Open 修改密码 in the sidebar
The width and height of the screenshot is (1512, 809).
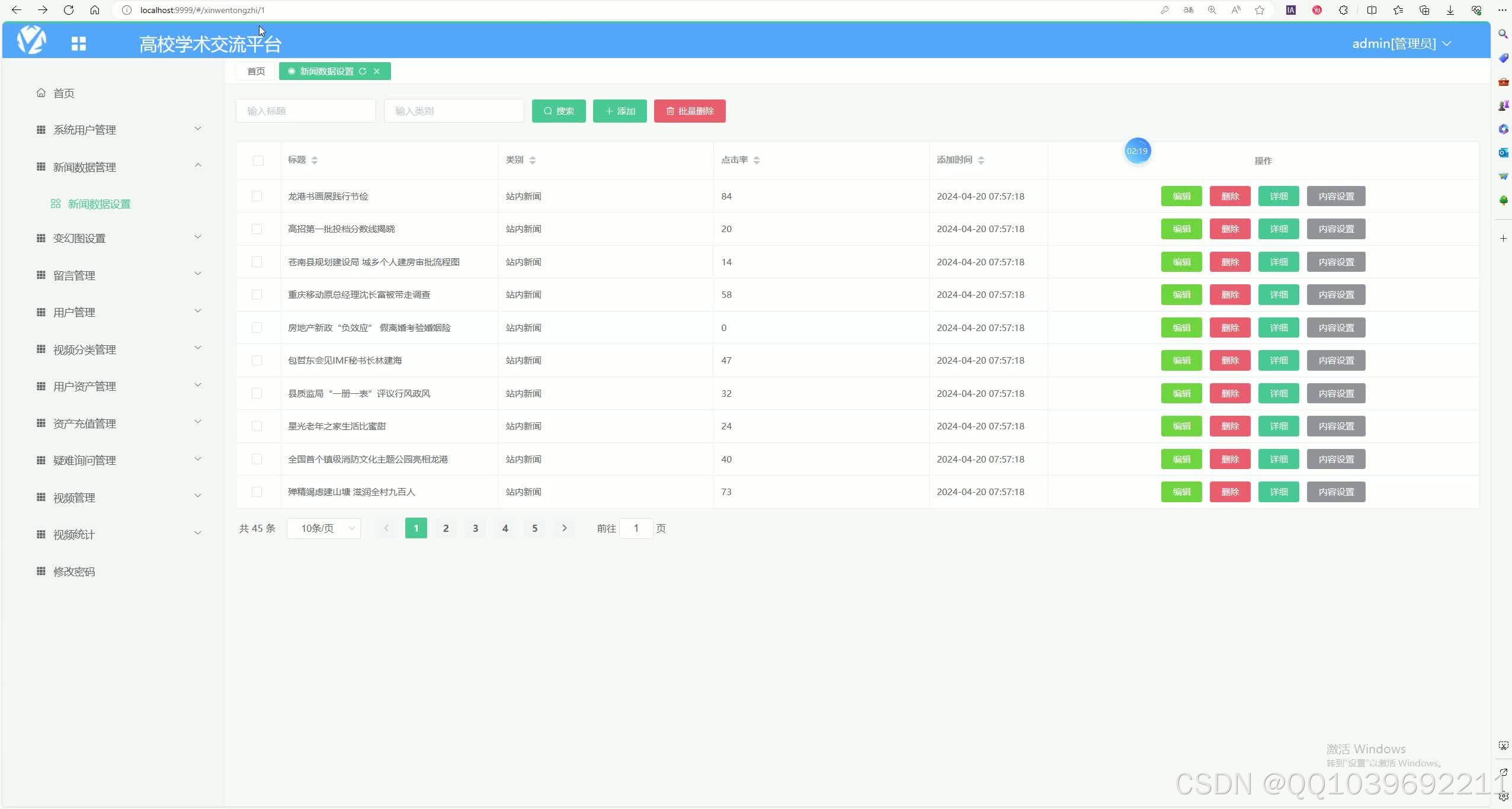tap(74, 572)
